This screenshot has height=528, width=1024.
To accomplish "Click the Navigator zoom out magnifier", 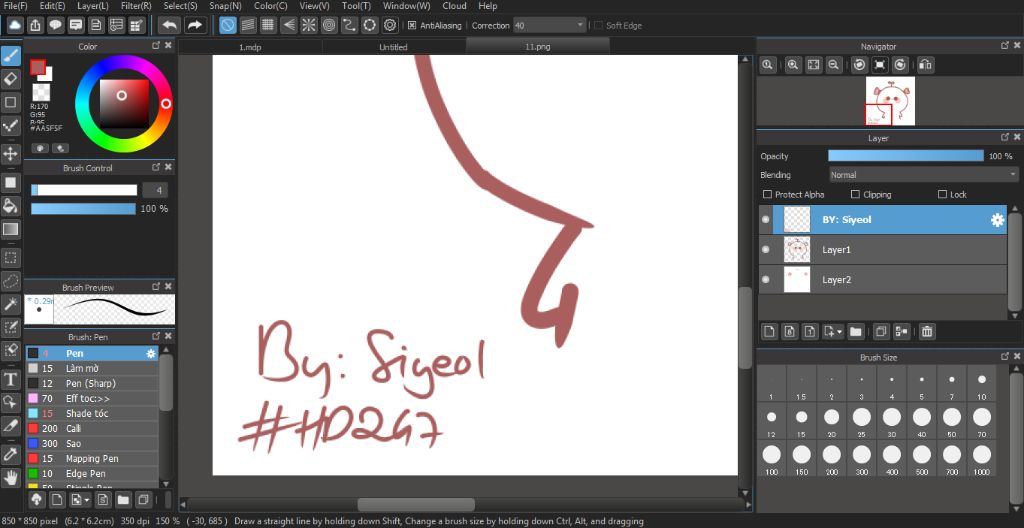I will pos(833,65).
